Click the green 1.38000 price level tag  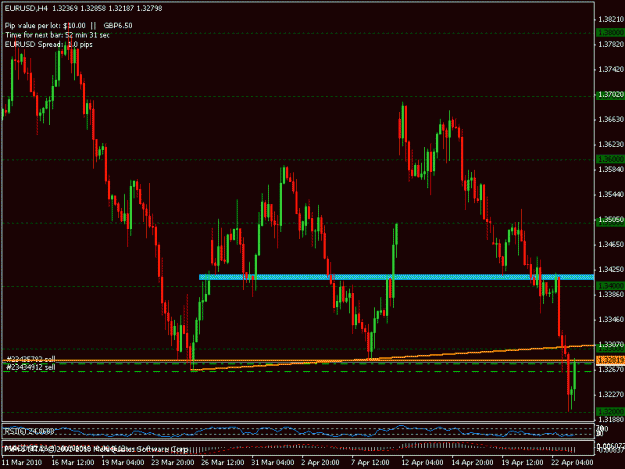pyautogui.click(x=610, y=32)
